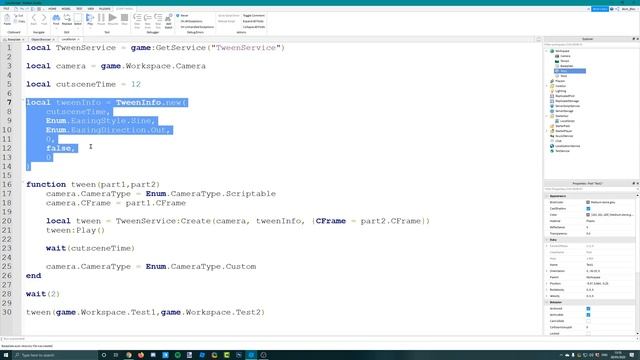This screenshot has height=360, width=640.
Task: Click the TestService icon in Explorer
Action: point(552,151)
